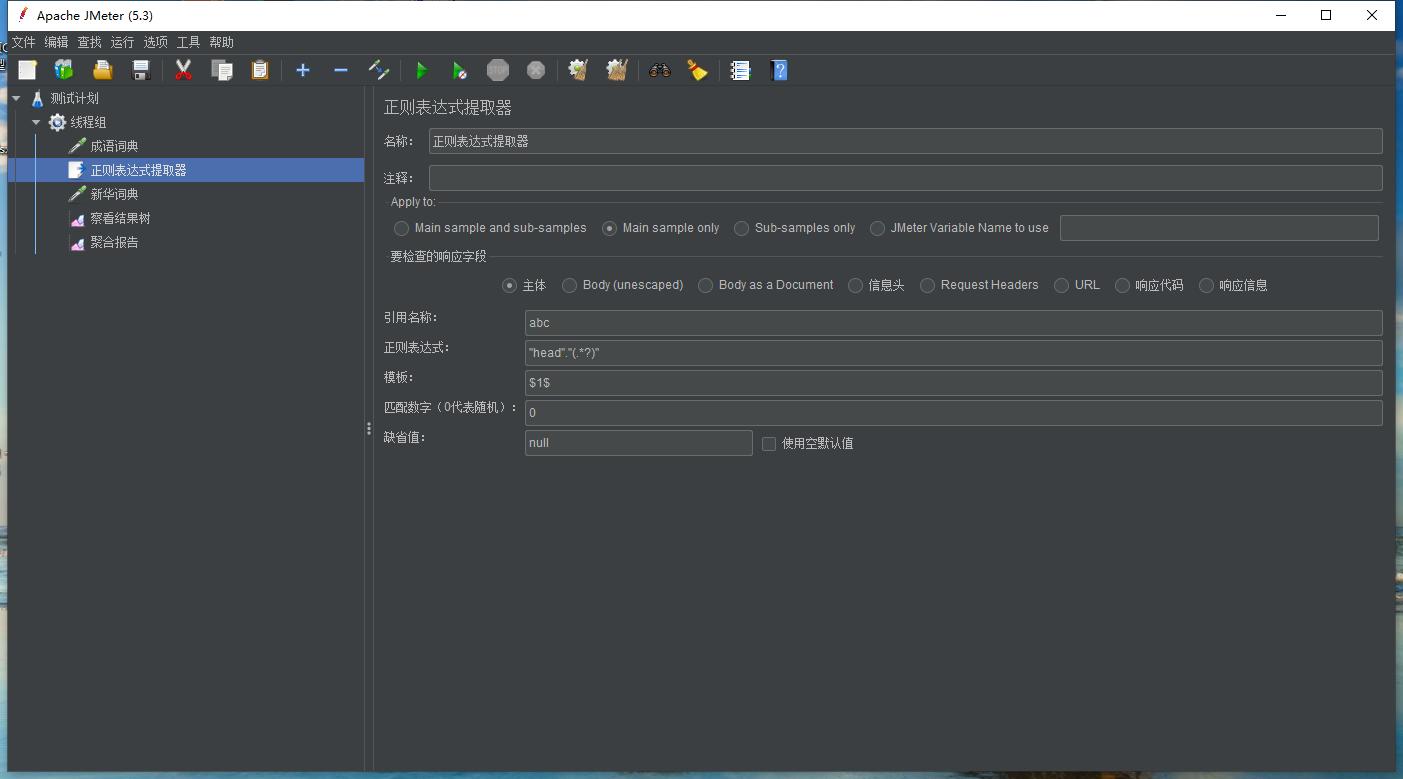Click the 匹配数字 field
This screenshot has height=779, width=1403.
pos(953,413)
